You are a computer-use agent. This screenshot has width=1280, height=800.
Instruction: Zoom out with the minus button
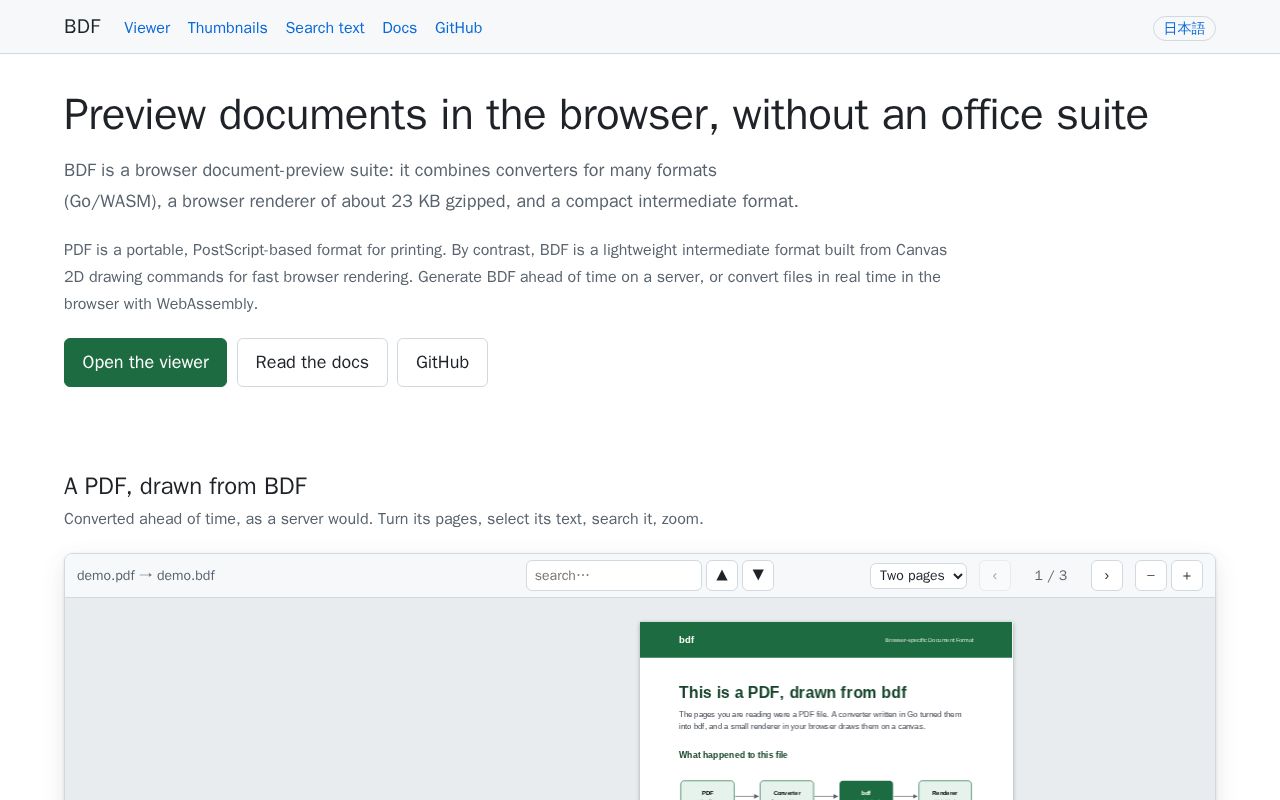[1151, 575]
